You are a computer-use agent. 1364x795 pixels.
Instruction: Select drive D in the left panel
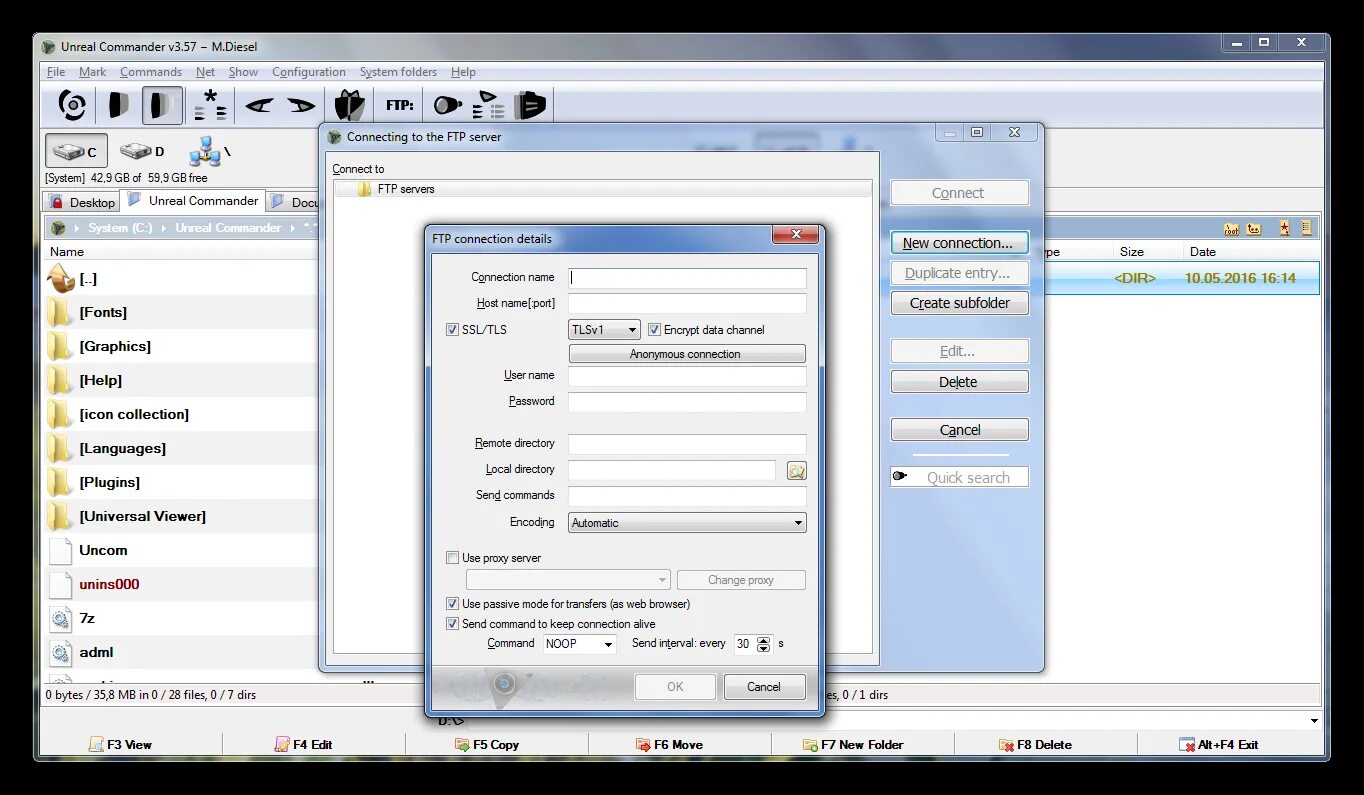point(142,151)
